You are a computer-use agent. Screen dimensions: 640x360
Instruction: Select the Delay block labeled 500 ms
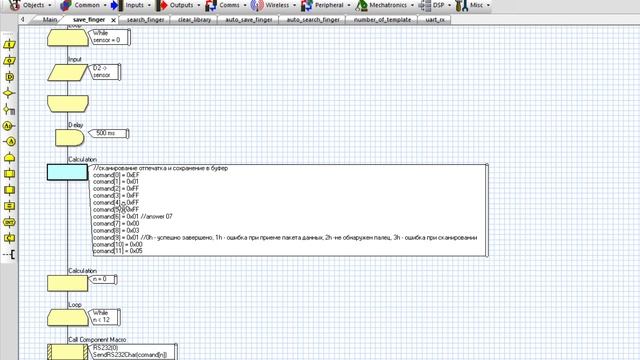pos(70,138)
